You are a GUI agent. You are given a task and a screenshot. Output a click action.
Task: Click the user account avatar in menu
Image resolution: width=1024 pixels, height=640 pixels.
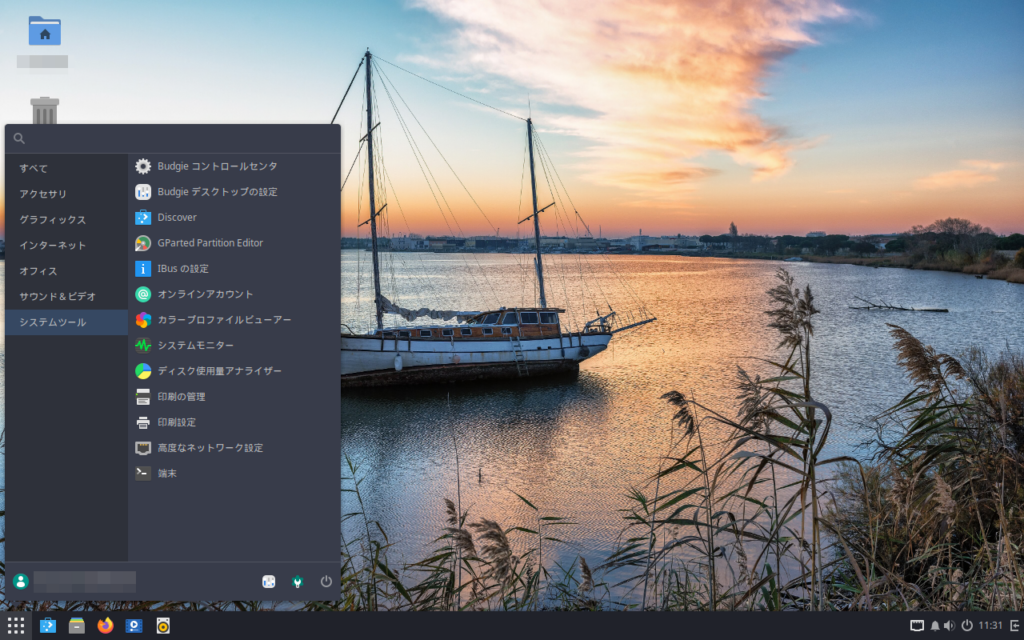pyautogui.click(x=21, y=581)
